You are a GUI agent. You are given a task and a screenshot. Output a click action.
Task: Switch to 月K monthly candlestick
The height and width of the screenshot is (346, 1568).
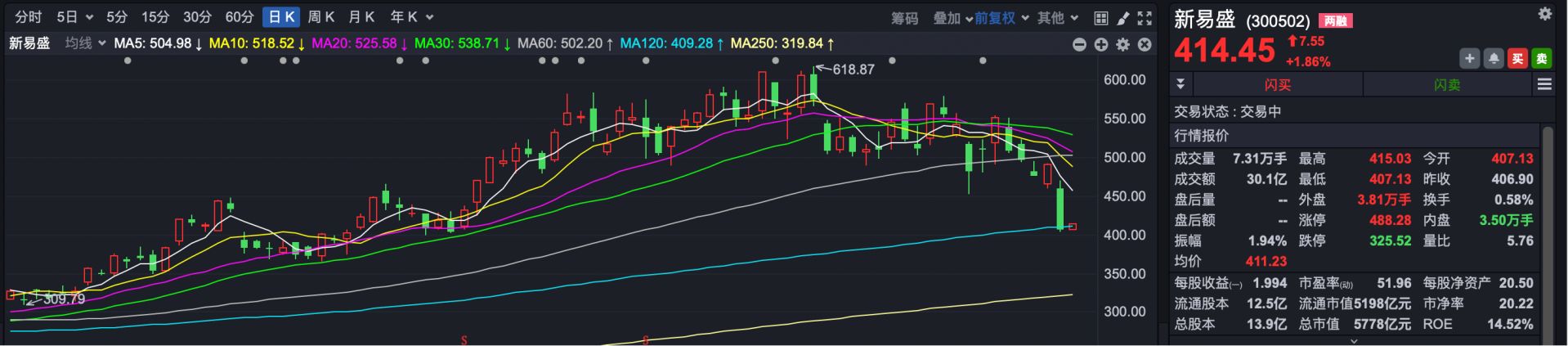(x=361, y=17)
